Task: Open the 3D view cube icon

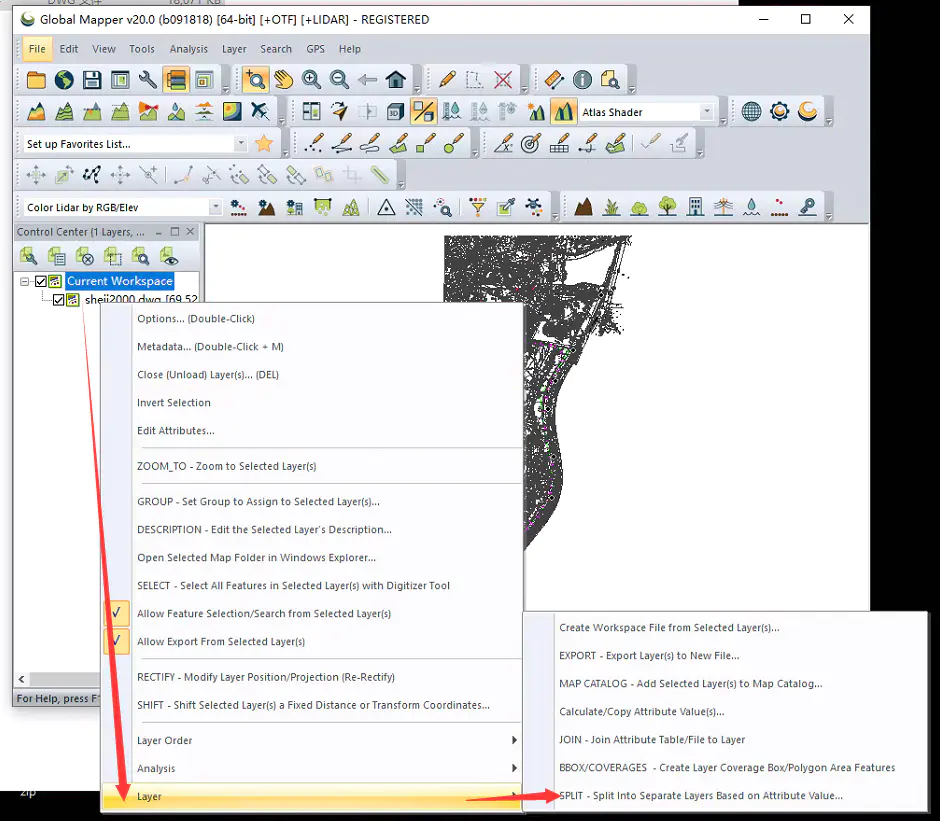Action: (x=396, y=112)
